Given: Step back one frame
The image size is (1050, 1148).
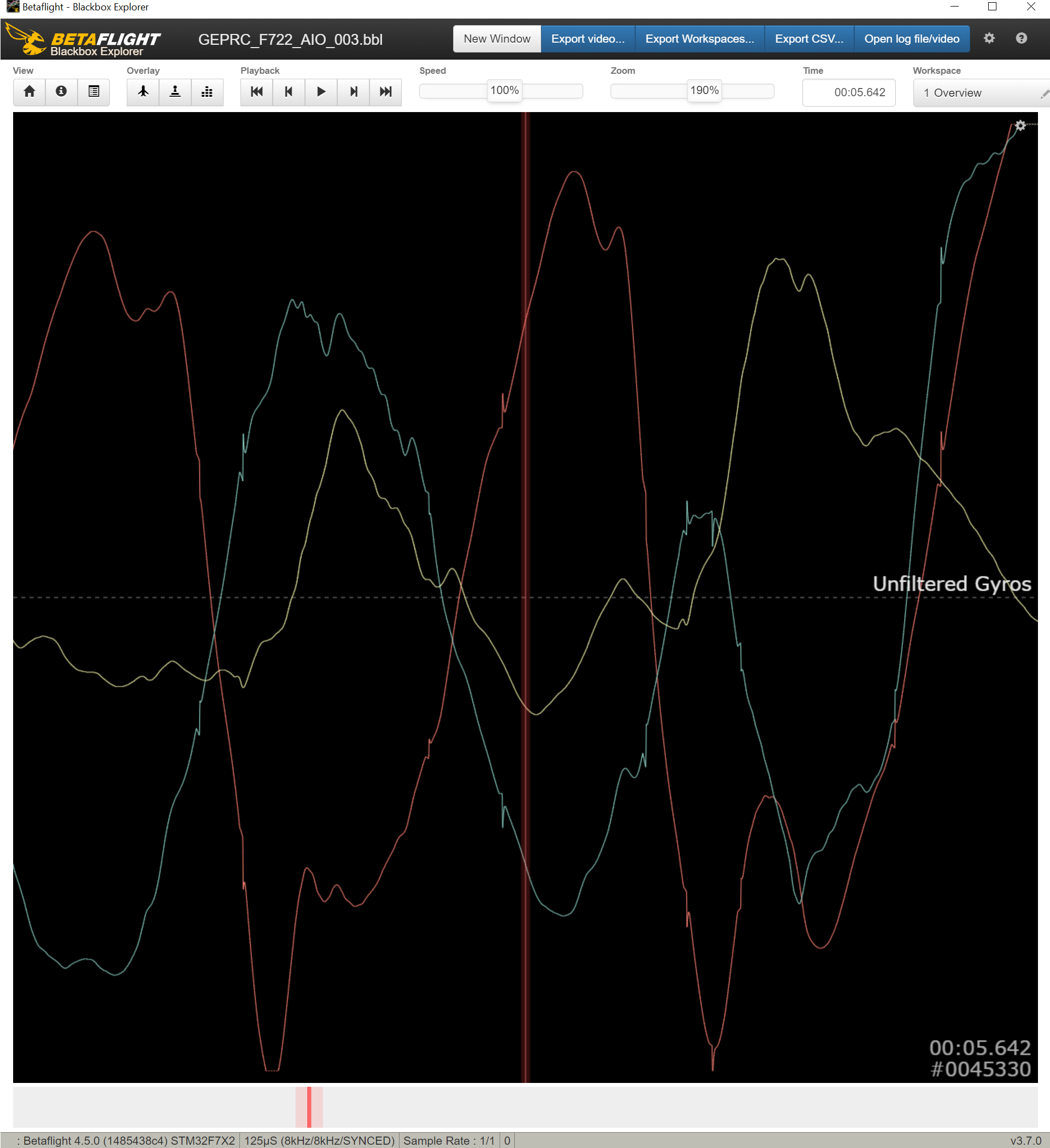Looking at the screenshot, I should tap(289, 92).
